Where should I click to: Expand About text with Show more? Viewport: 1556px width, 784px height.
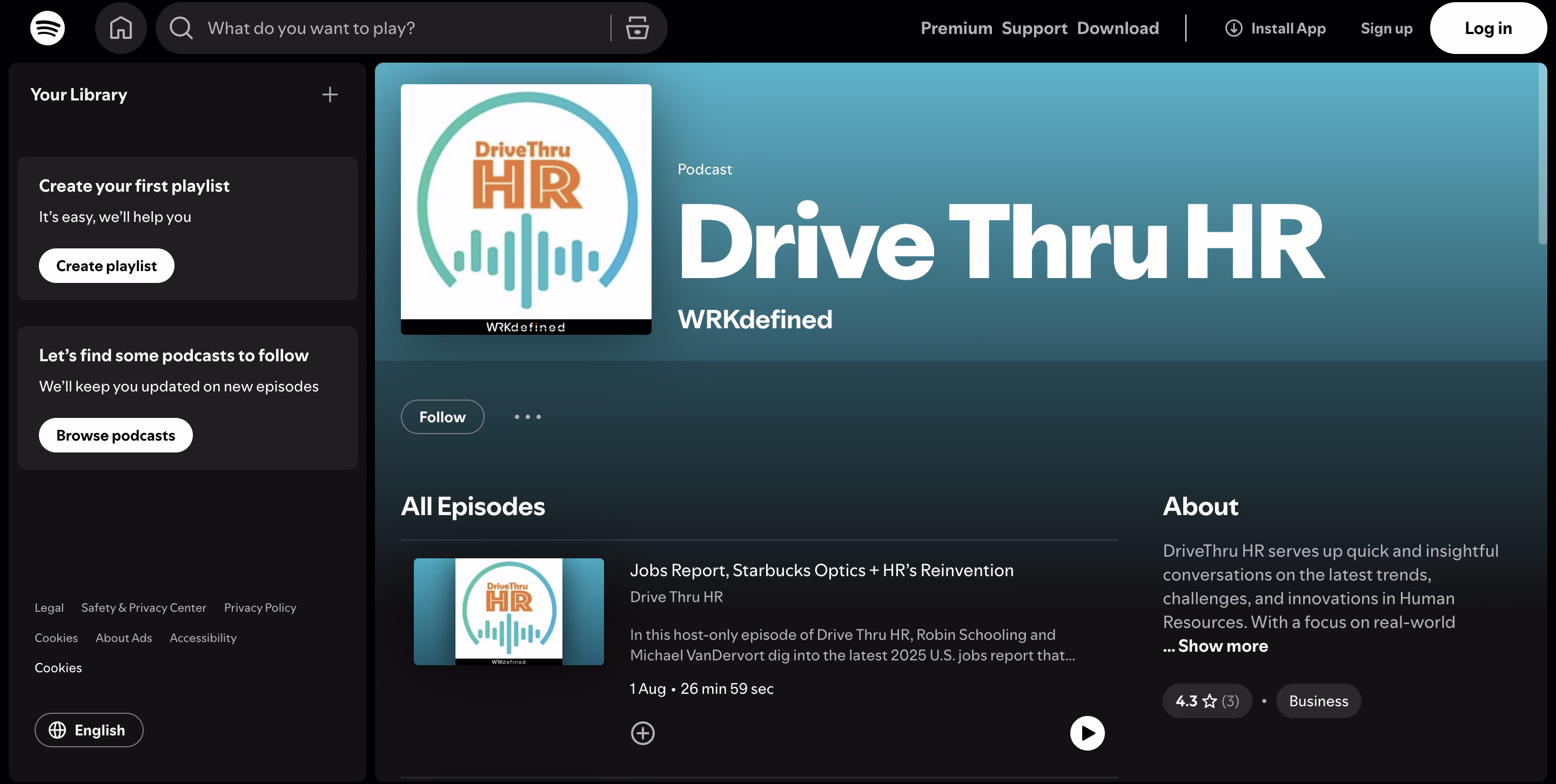[x=1223, y=646]
